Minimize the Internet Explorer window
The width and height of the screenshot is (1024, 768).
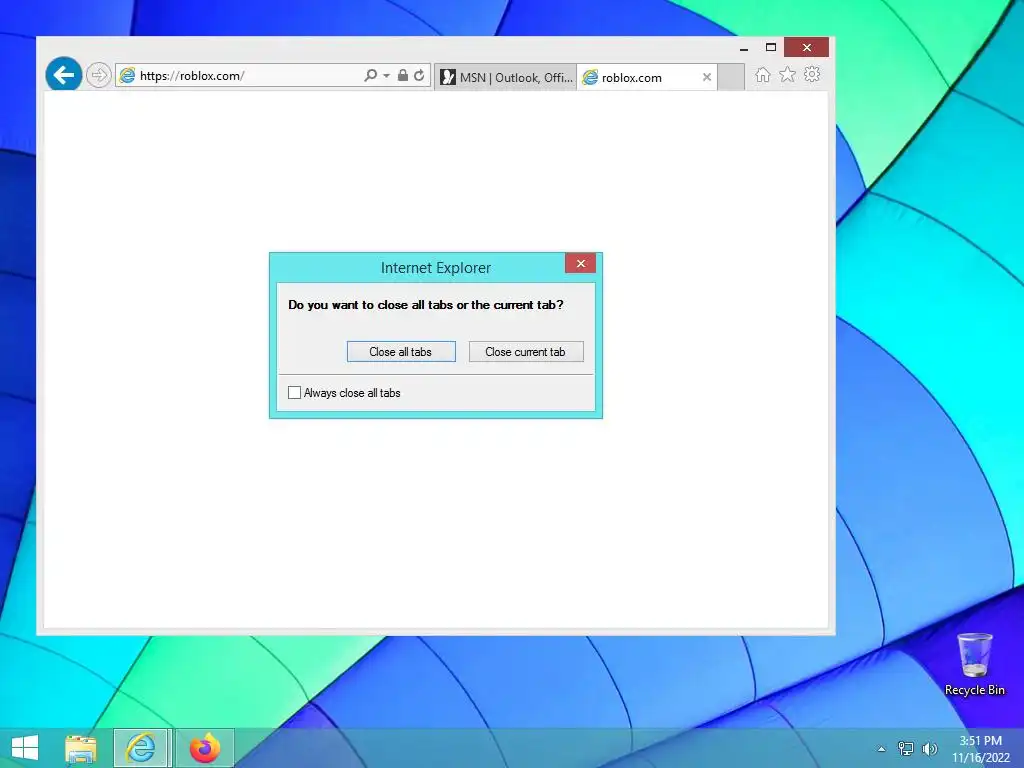click(x=744, y=48)
